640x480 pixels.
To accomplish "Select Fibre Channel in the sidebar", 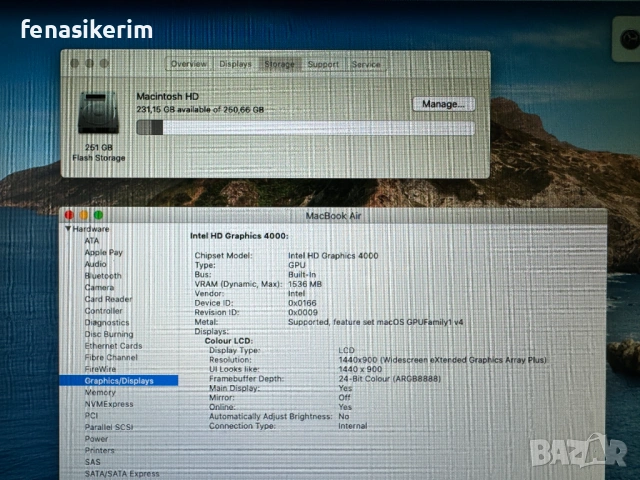I will click(111, 357).
